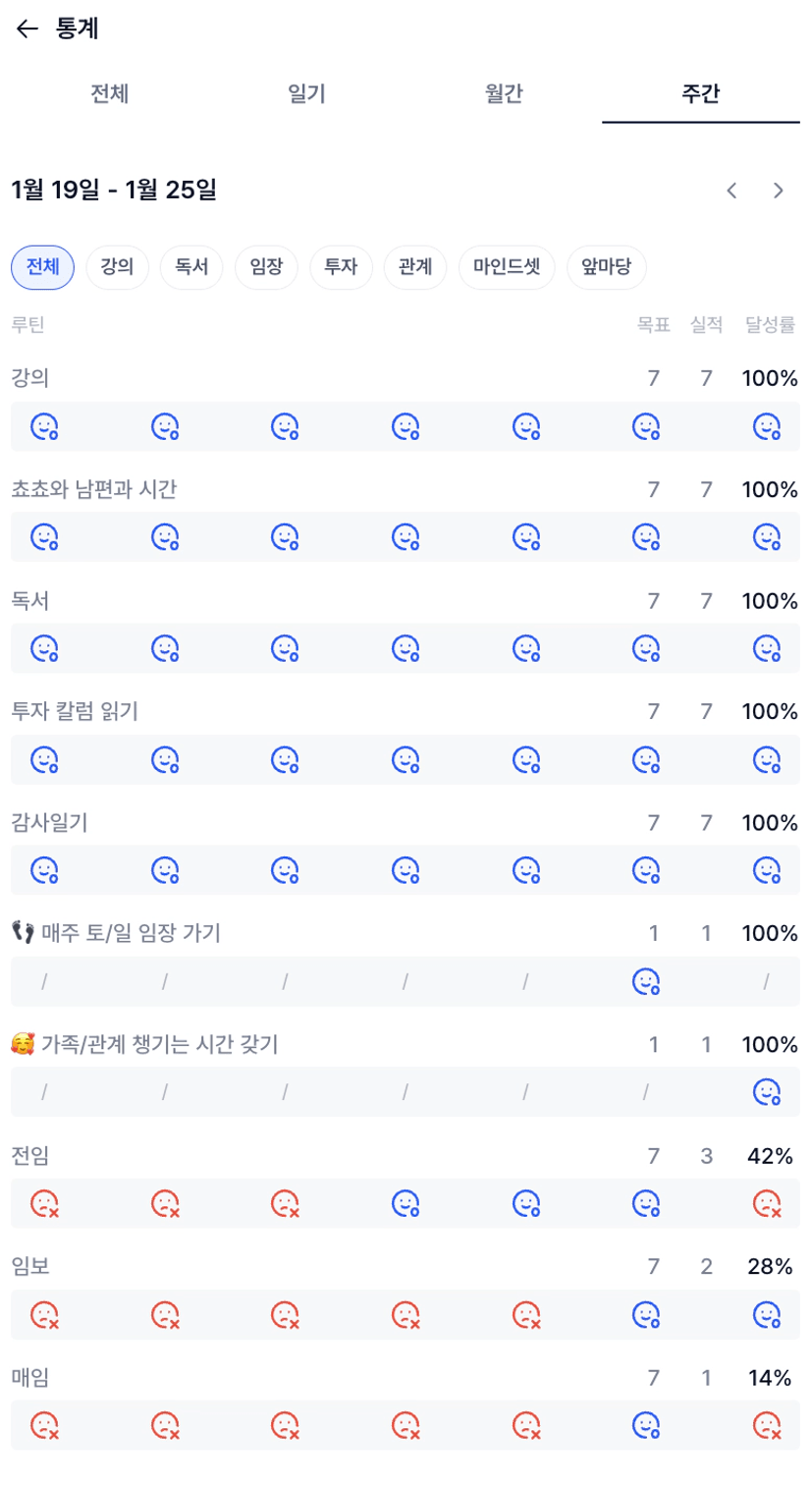Go to next week arrow
The width and height of the screenshot is (812, 1487).
tap(779, 191)
